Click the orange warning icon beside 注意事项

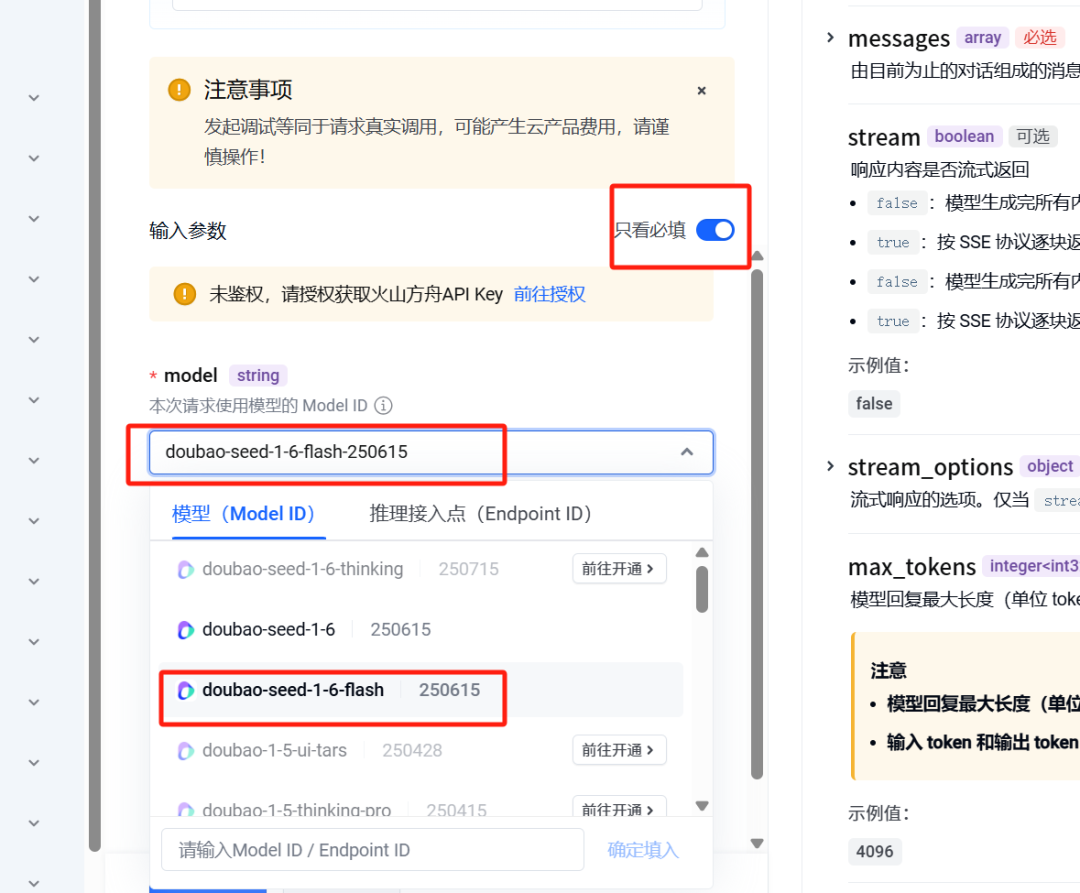point(179,90)
